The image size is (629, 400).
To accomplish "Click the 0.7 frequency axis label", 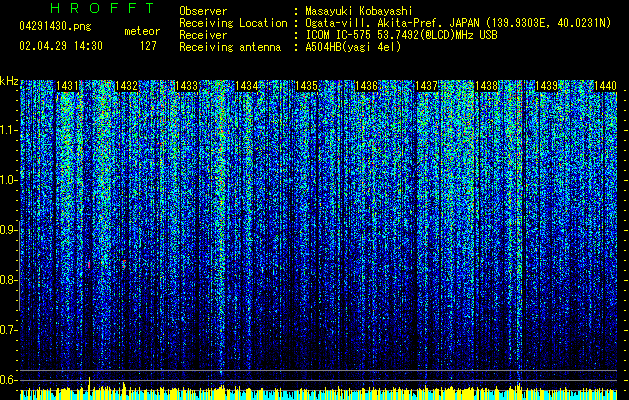I will click(x=9, y=330).
